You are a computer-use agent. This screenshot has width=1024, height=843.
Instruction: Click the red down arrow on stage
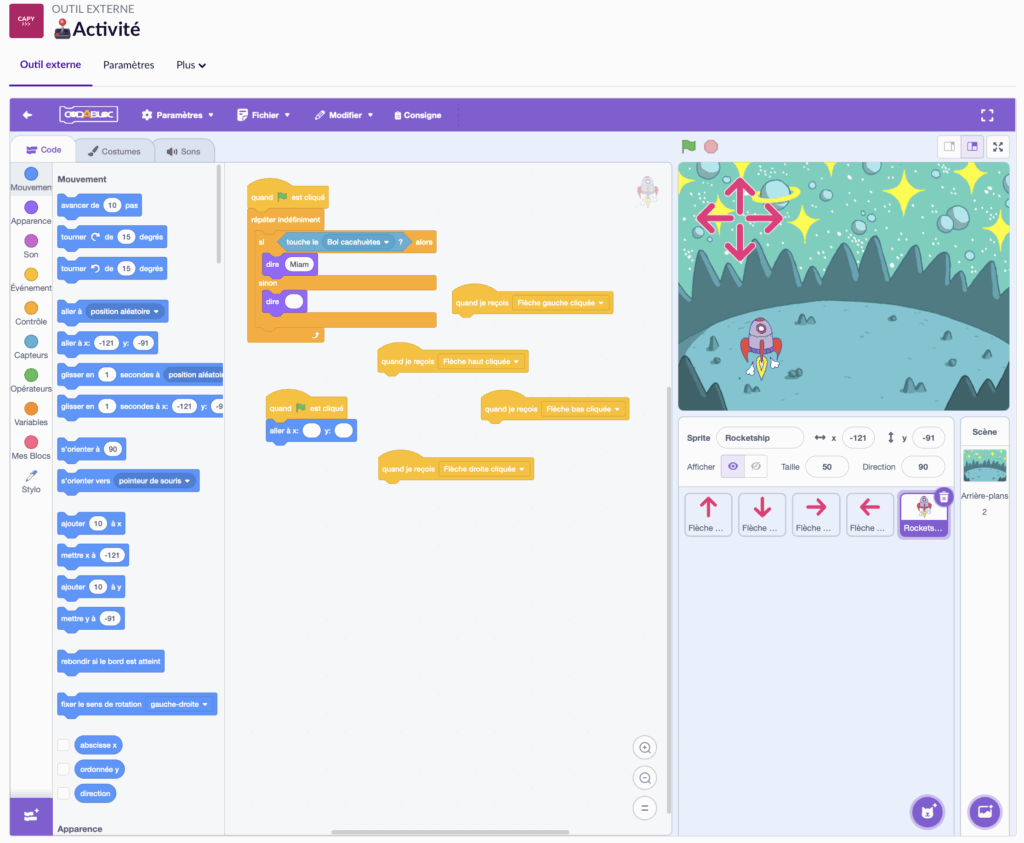pos(739,246)
